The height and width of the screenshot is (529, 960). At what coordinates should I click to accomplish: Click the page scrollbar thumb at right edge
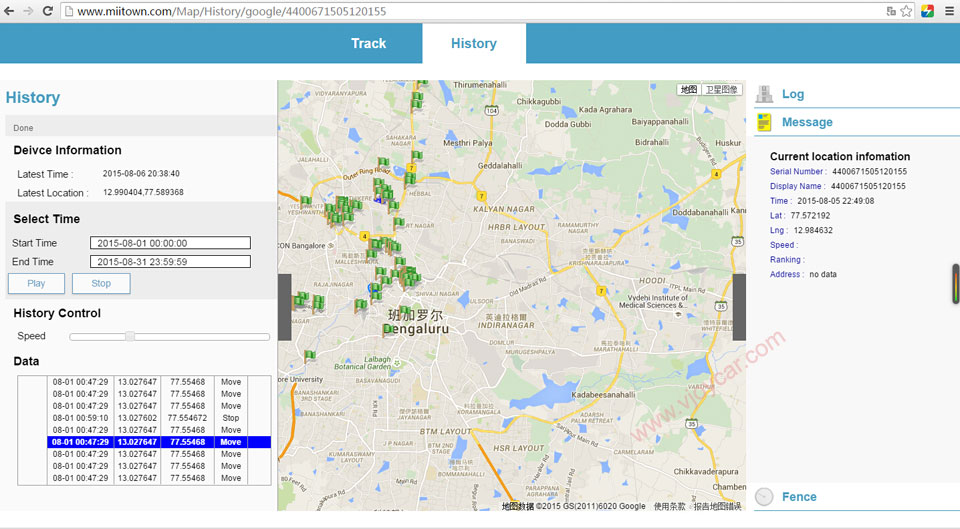tap(955, 283)
